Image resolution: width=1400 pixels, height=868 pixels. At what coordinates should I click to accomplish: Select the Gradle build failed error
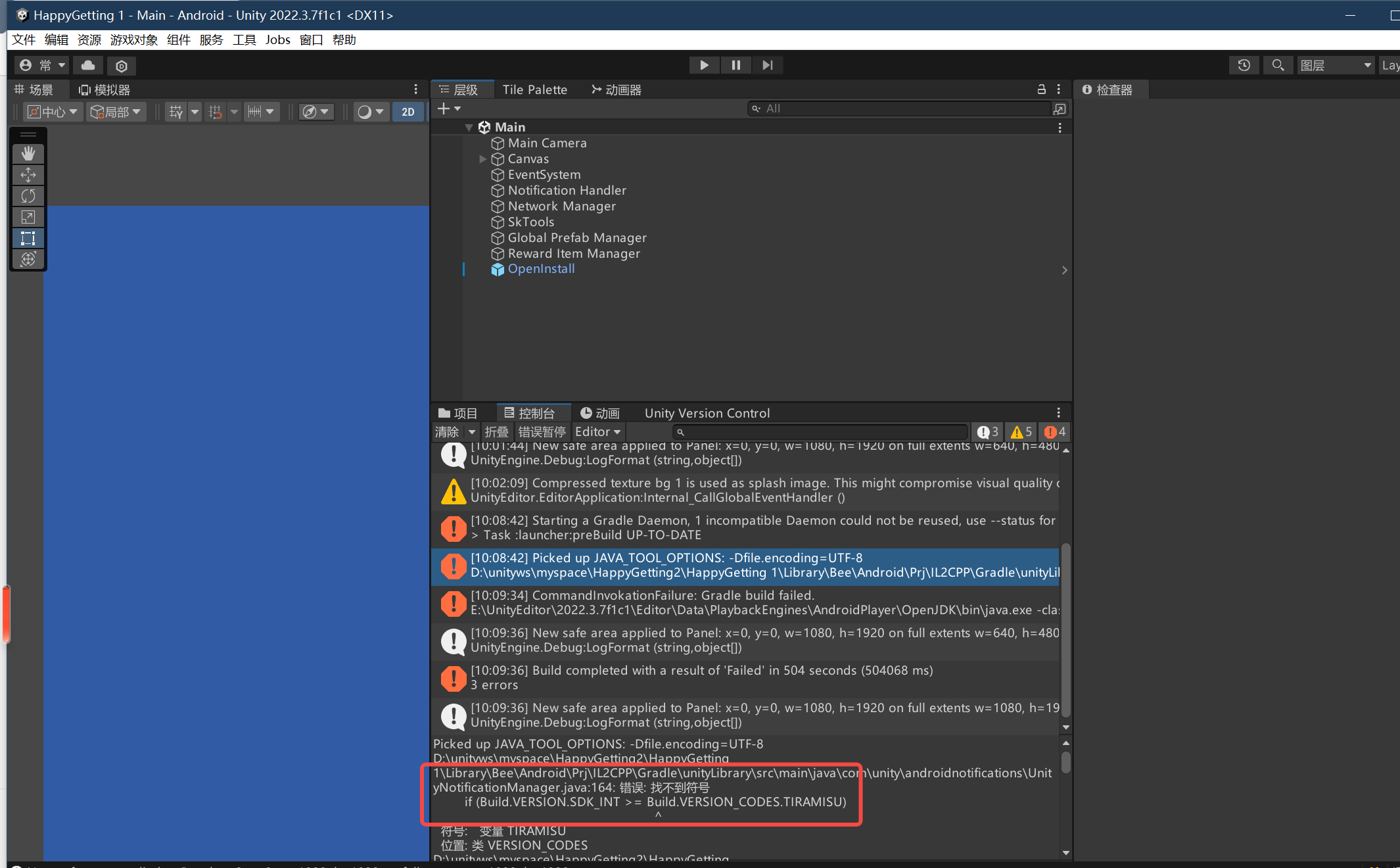745,603
